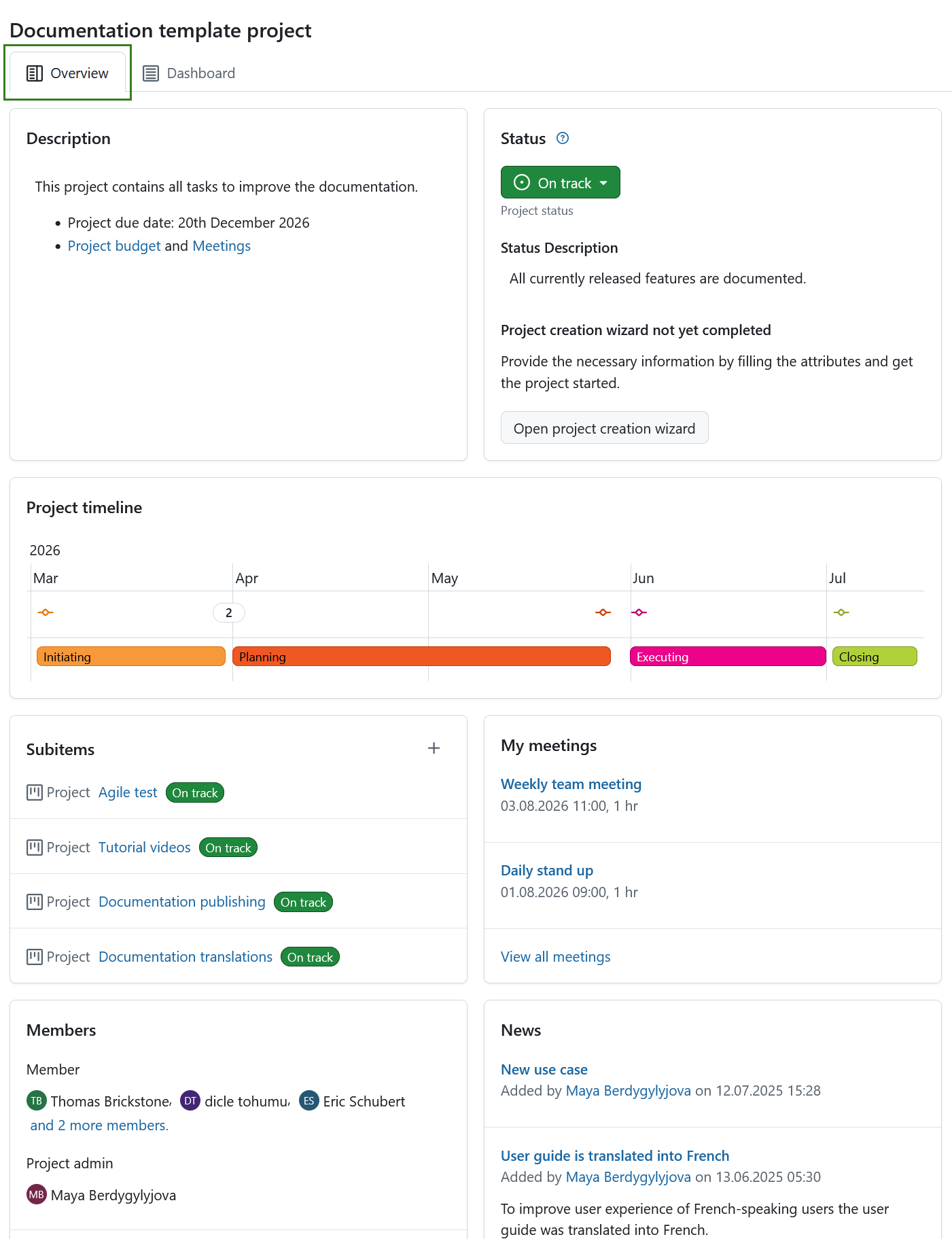Screen dimensions: 952x1239
Task: Click the Status help question mark icon
Action: click(x=562, y=139)
